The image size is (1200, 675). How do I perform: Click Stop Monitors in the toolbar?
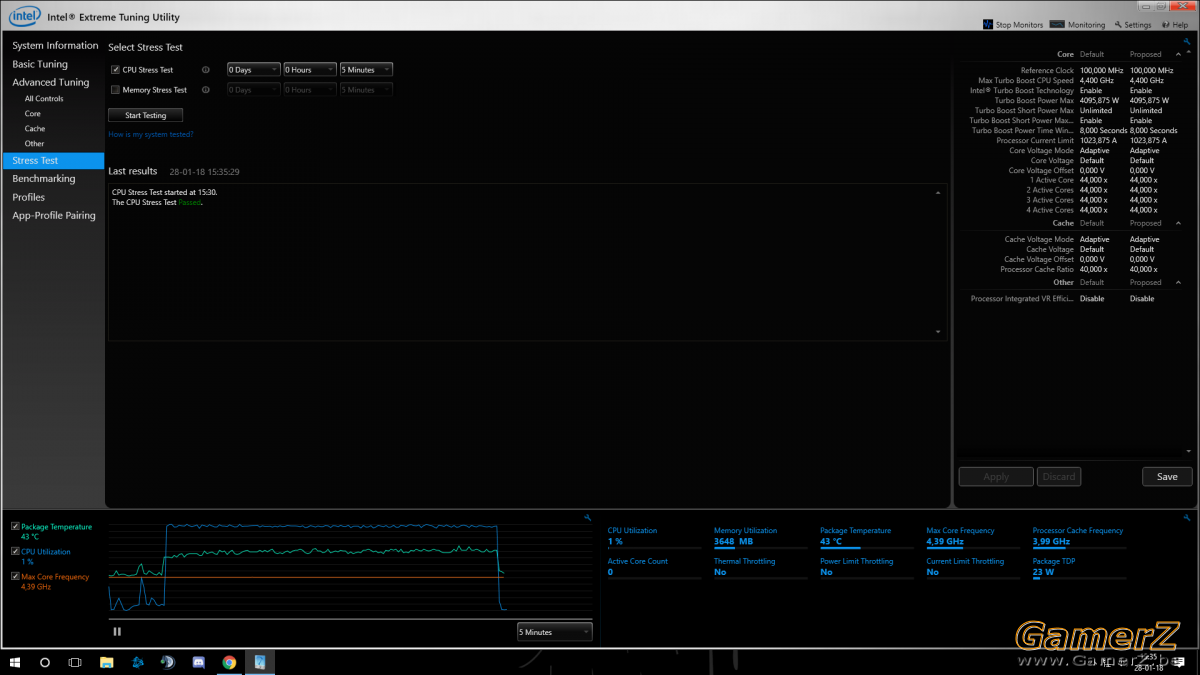tap(1013, 25)
